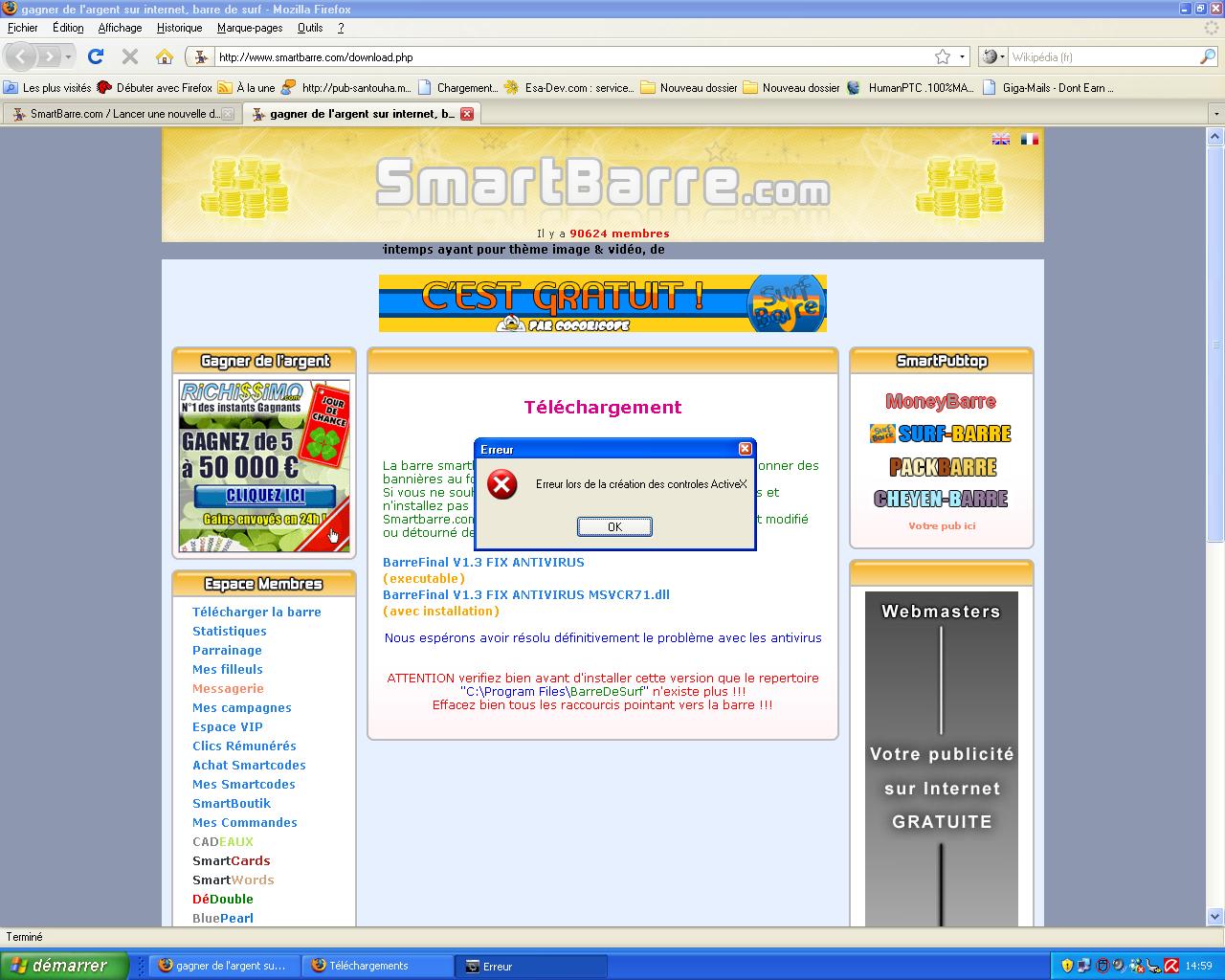This screenshot has width=1225, height=980.
Task: Open the MoneyBarre link in SmartPubtop
Action: (941, 402)
